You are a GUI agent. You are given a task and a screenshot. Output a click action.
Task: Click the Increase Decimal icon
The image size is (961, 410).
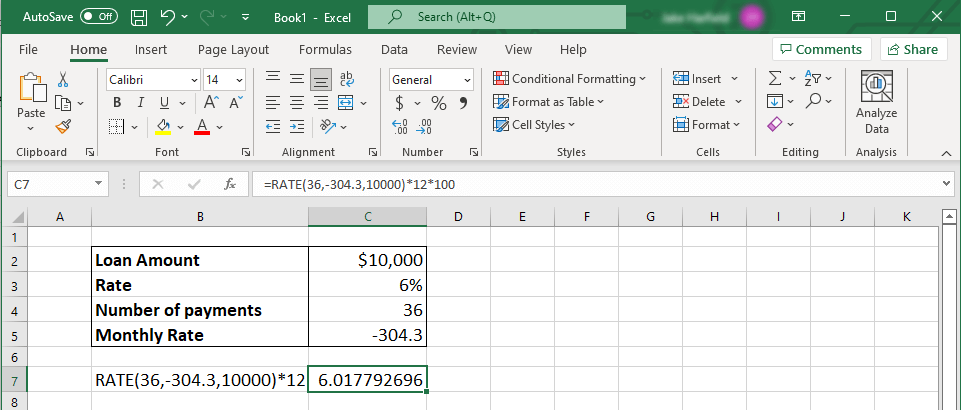pos(401,126)
